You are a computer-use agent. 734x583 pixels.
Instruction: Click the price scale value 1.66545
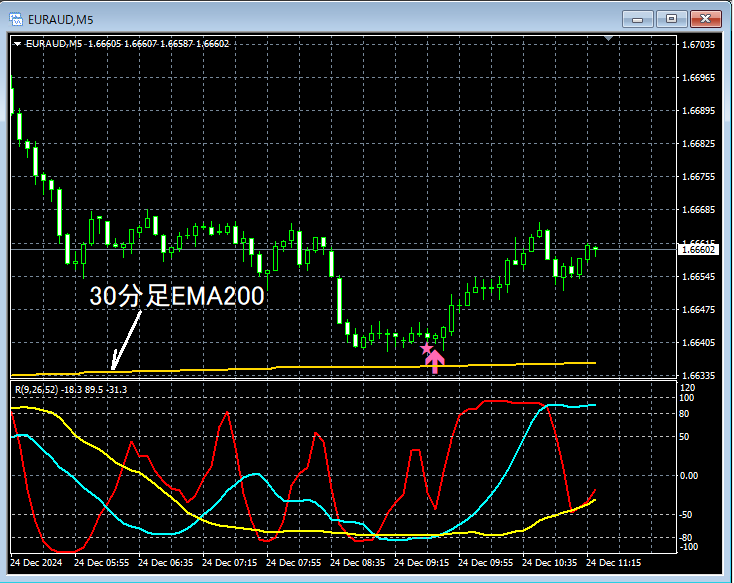point(698,276)
